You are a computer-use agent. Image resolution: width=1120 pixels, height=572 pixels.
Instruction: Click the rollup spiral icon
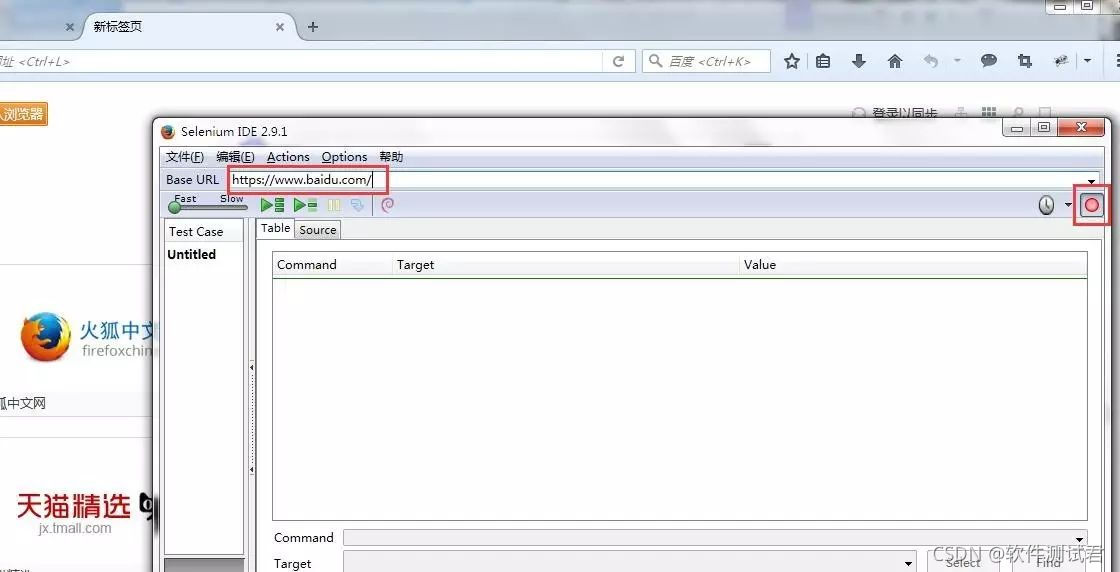pyautogui.click(x=388, y=205)
